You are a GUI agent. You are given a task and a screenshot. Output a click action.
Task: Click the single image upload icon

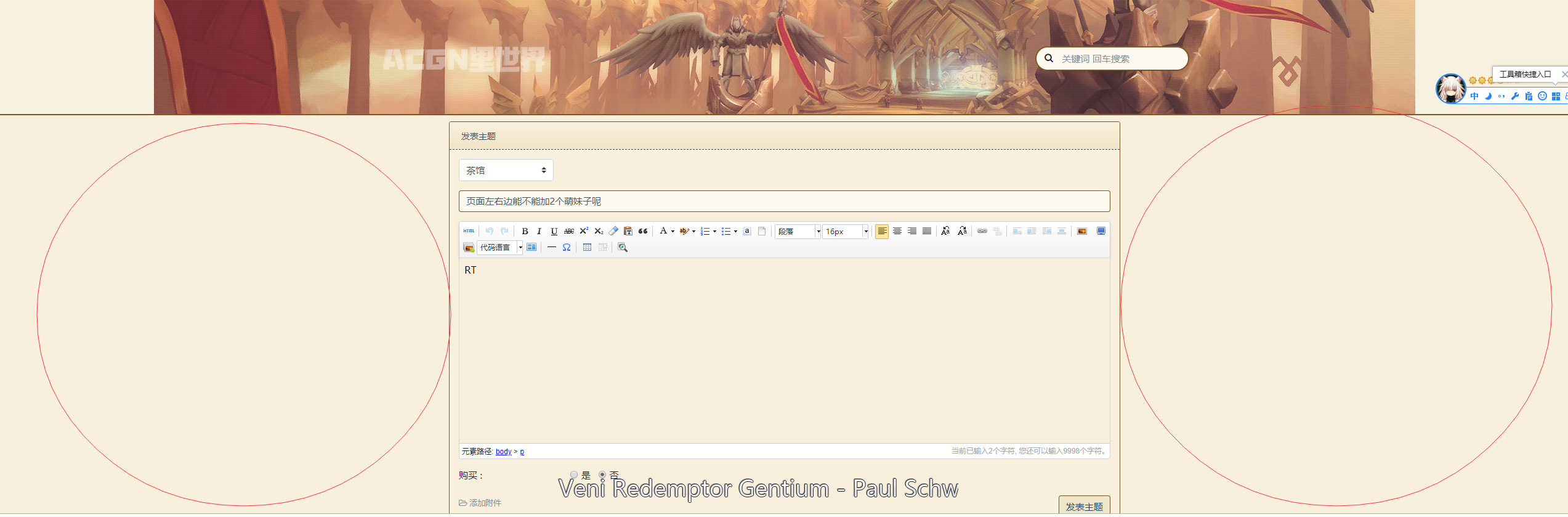point(1082,231)
